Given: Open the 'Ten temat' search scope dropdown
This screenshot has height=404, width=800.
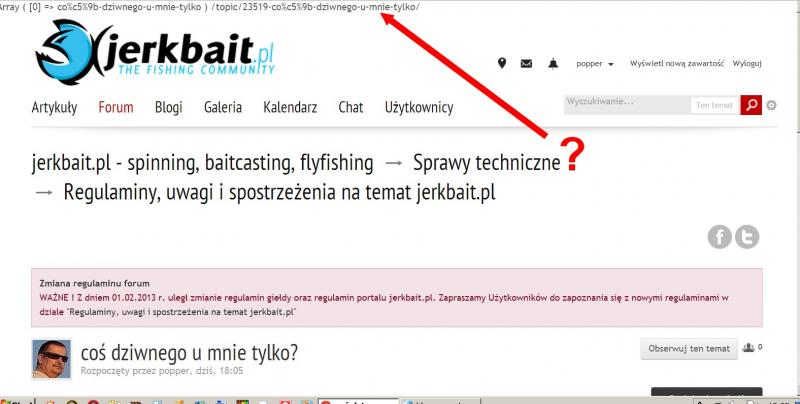Looking at the screenshot, I should (714, 105).
